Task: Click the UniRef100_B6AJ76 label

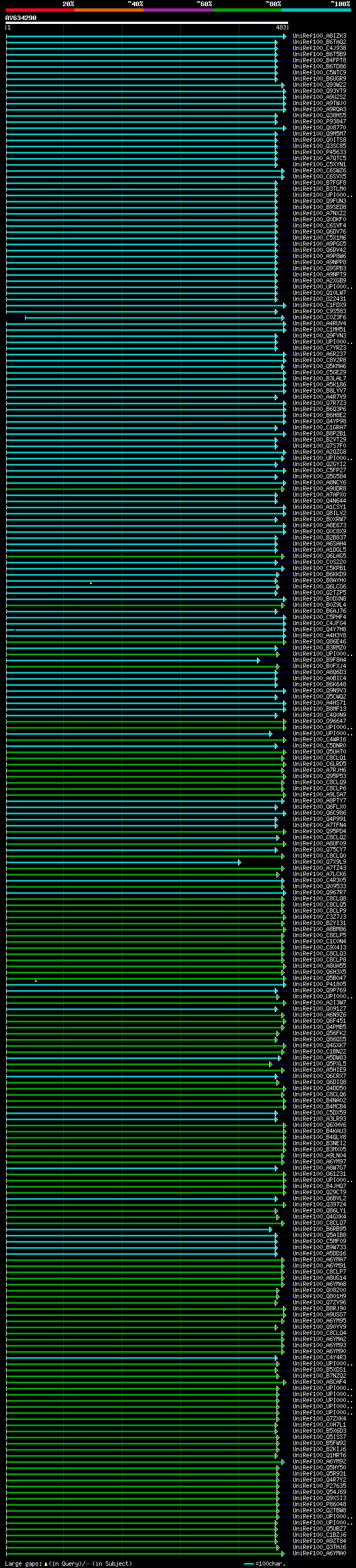Action: [x=319, y=611]
